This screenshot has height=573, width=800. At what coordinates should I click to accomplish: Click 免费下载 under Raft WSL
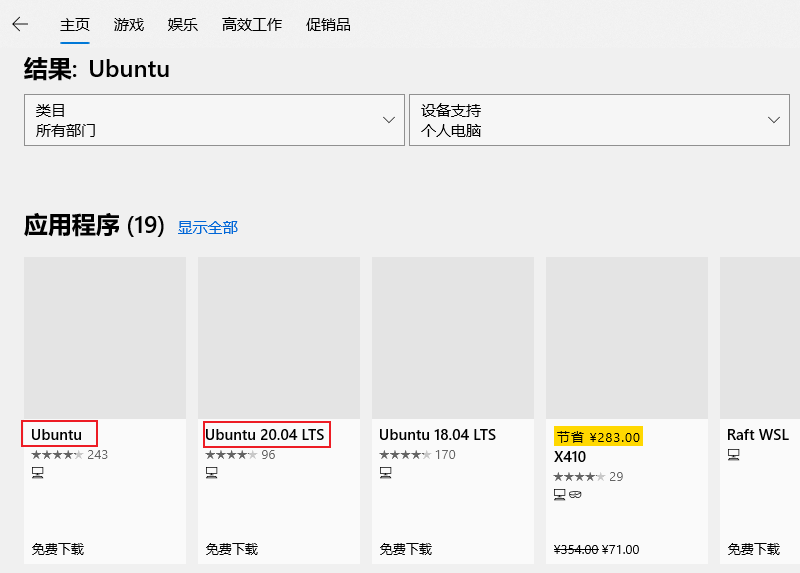tap(754, 549)
